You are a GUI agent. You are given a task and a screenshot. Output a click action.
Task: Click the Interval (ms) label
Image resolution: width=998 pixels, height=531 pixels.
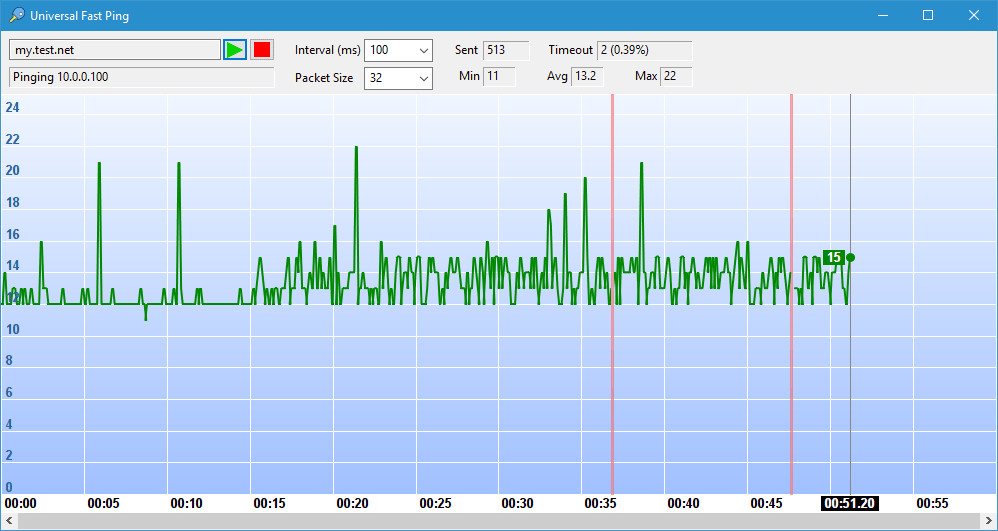[328, 50]
